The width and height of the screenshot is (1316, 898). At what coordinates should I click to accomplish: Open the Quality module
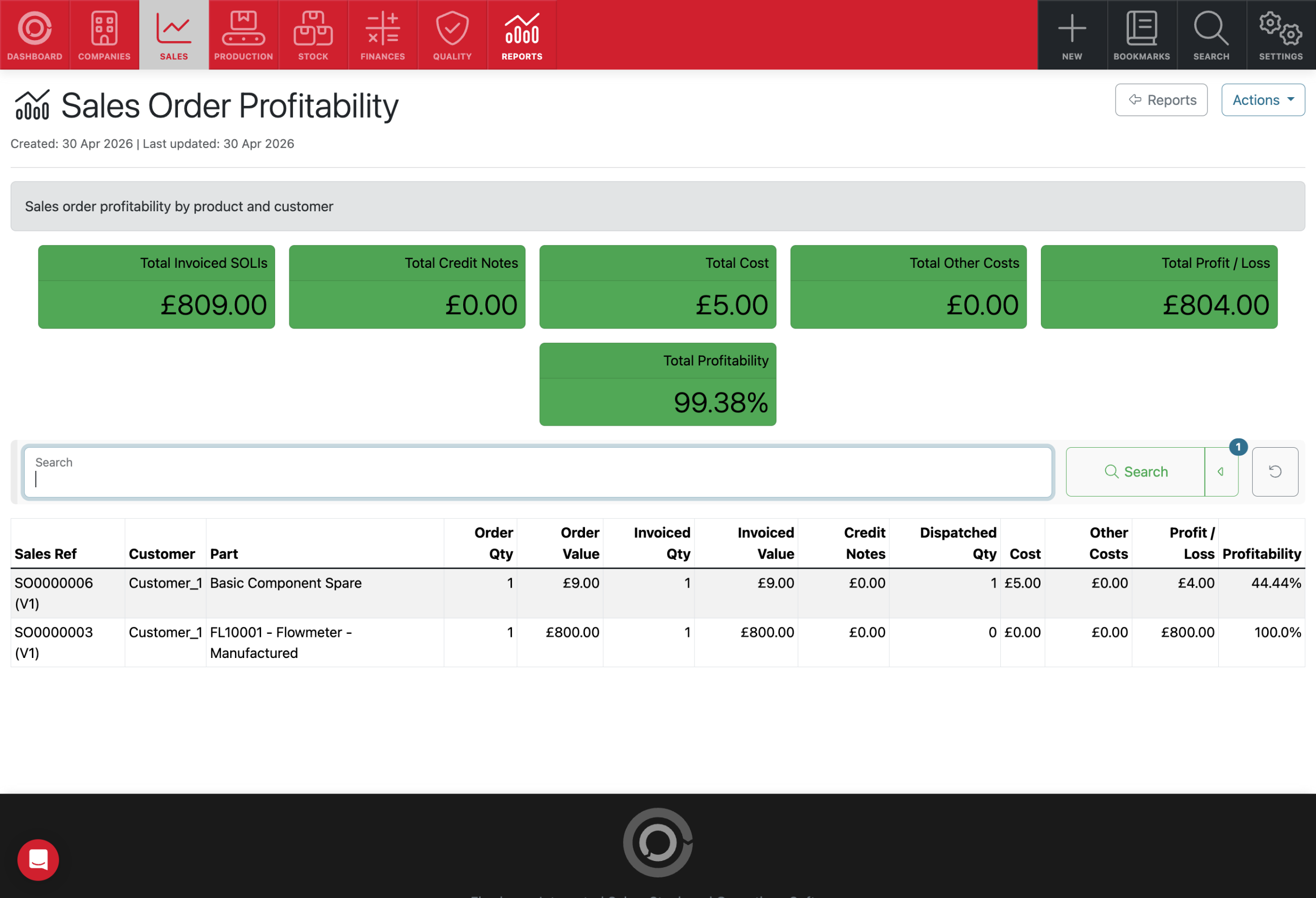(x=452, y=35)
